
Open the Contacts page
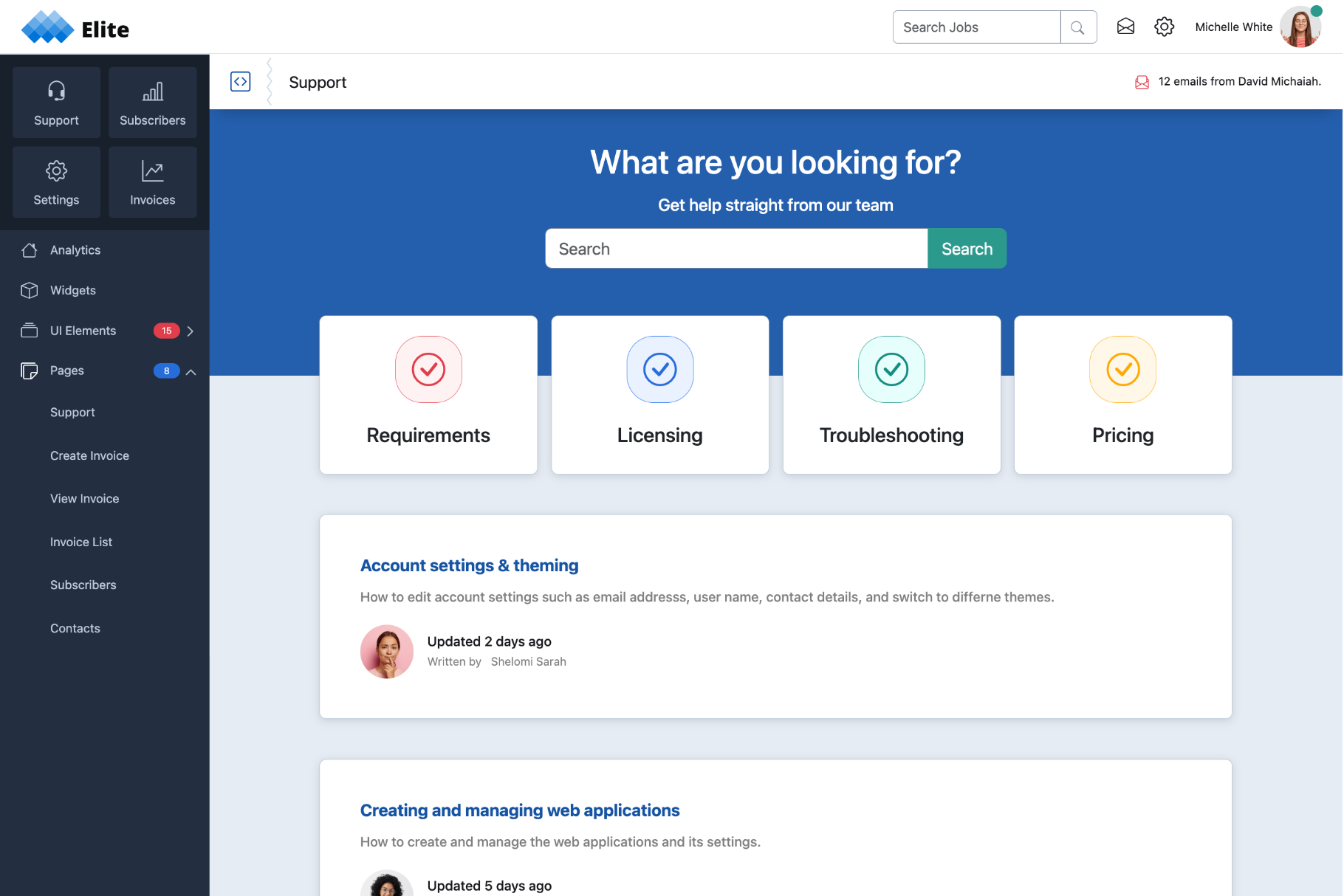[x=75, y=628]
